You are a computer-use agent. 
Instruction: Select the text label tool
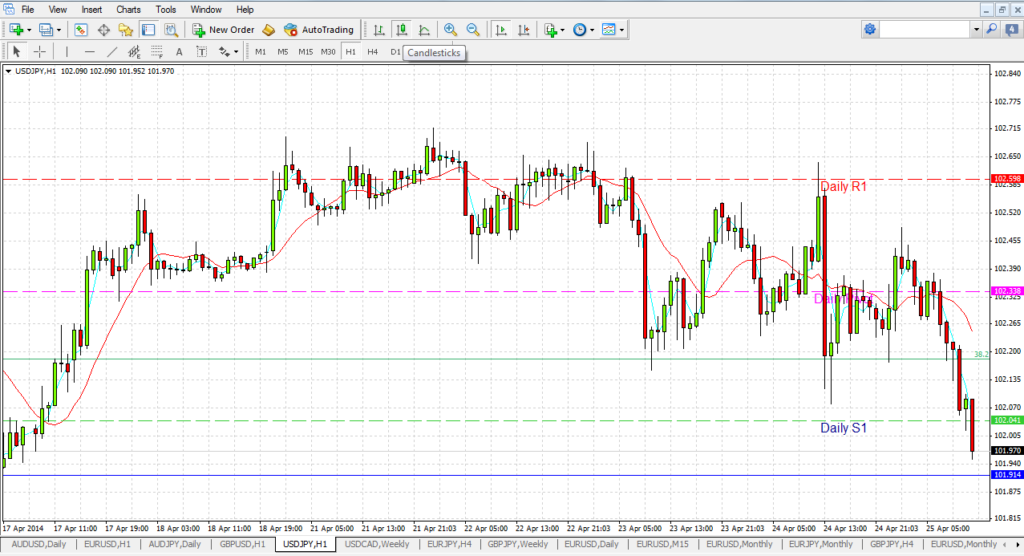click(x=202, y=52)
